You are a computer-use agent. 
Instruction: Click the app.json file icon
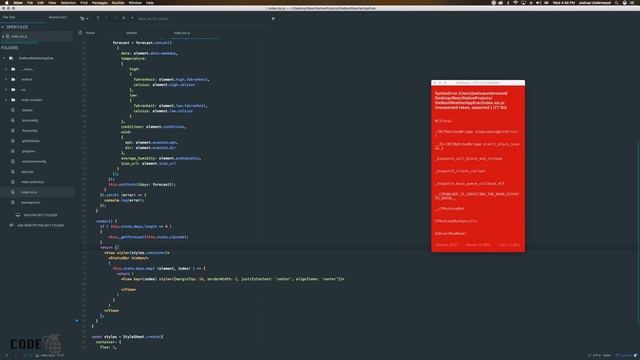(13, 171)
